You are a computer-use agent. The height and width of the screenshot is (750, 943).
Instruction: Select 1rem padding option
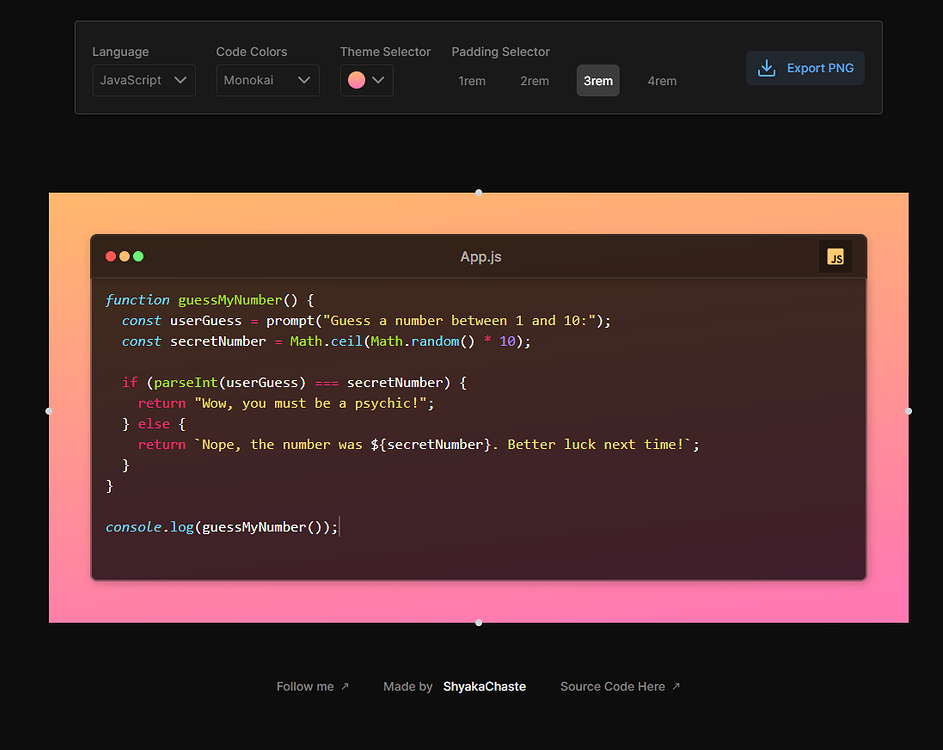pyautogui.click(x=472, y=81)
